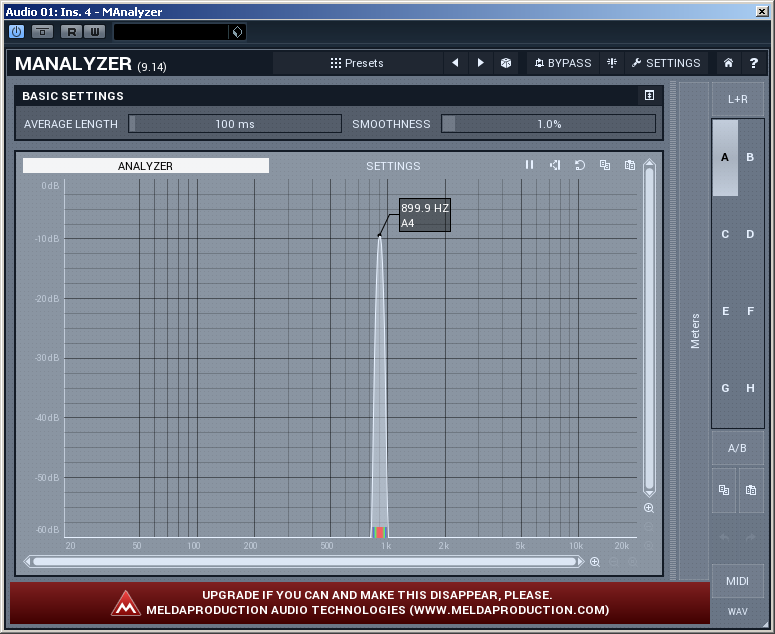The image size is (775, 634).
Task: Enable Write automation (W) button
Action: coord(94,32)
